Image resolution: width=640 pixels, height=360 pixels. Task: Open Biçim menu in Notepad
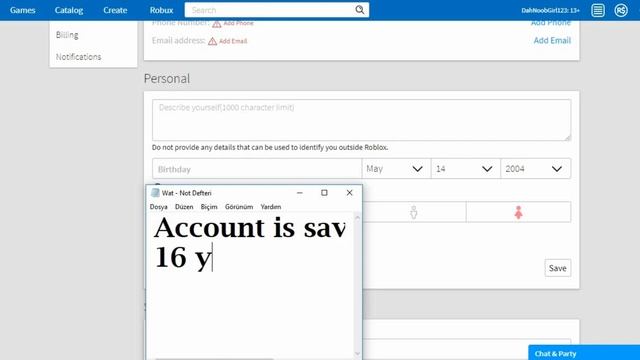209,207
